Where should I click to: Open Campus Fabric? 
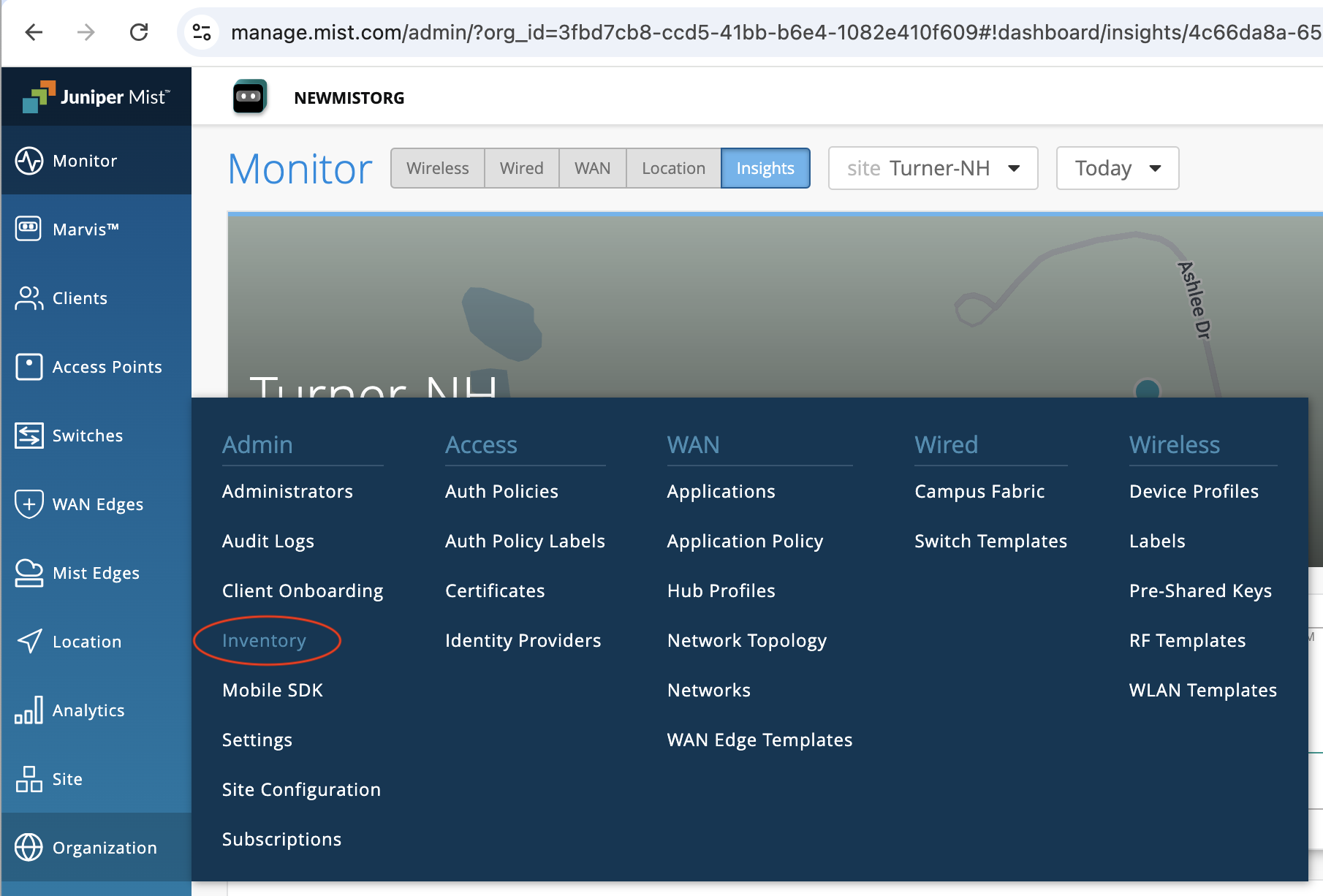[x=980, y=491]
